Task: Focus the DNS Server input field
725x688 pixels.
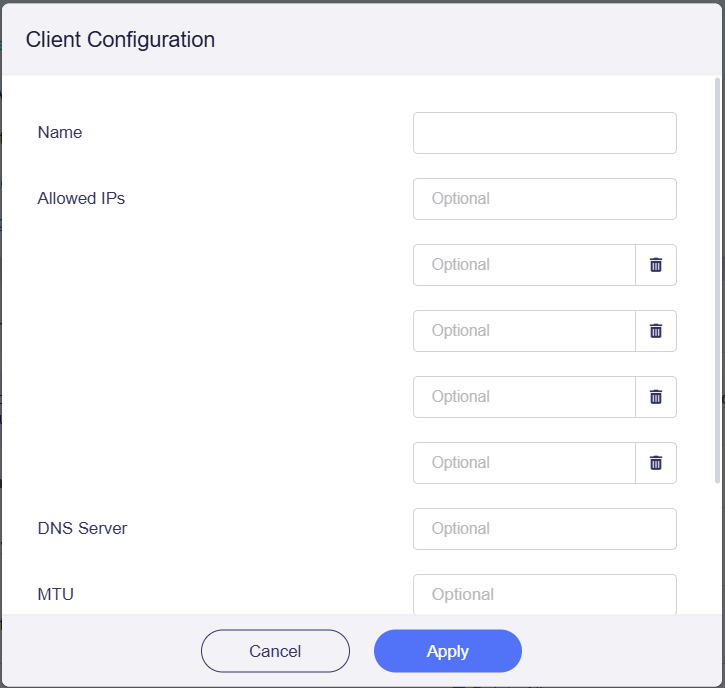Action: tap(544, 529)
